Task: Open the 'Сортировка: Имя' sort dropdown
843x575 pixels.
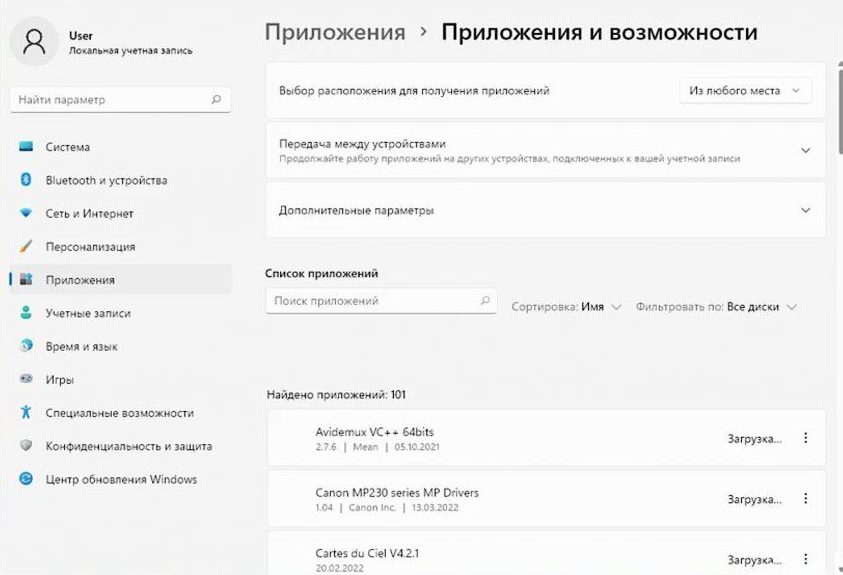Action: pos(567,307)
